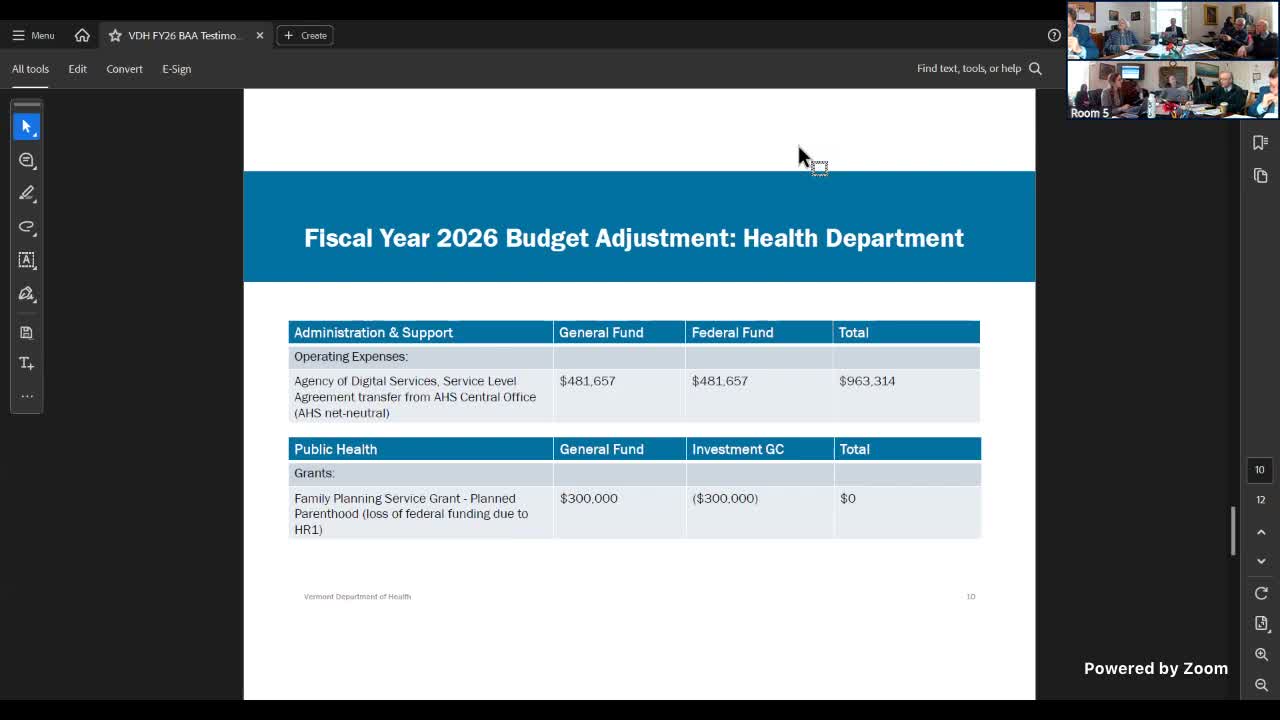Open the Fill & Sign pen tool
Screen dimensions: 1280x720
(27, 294)
